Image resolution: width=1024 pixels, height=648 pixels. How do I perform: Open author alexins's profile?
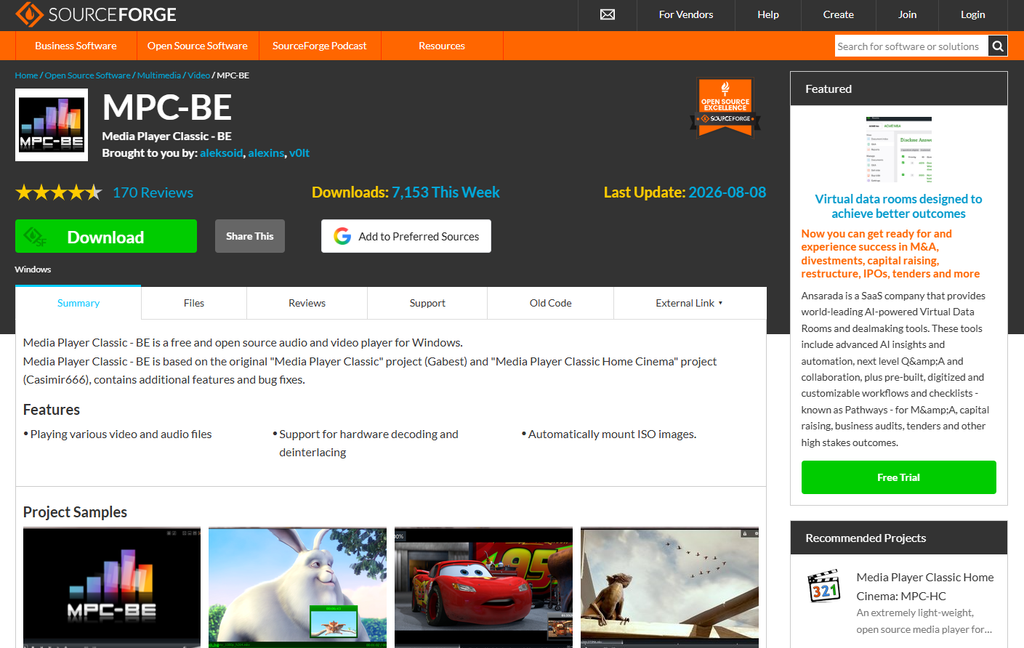[x=266, y=153]
